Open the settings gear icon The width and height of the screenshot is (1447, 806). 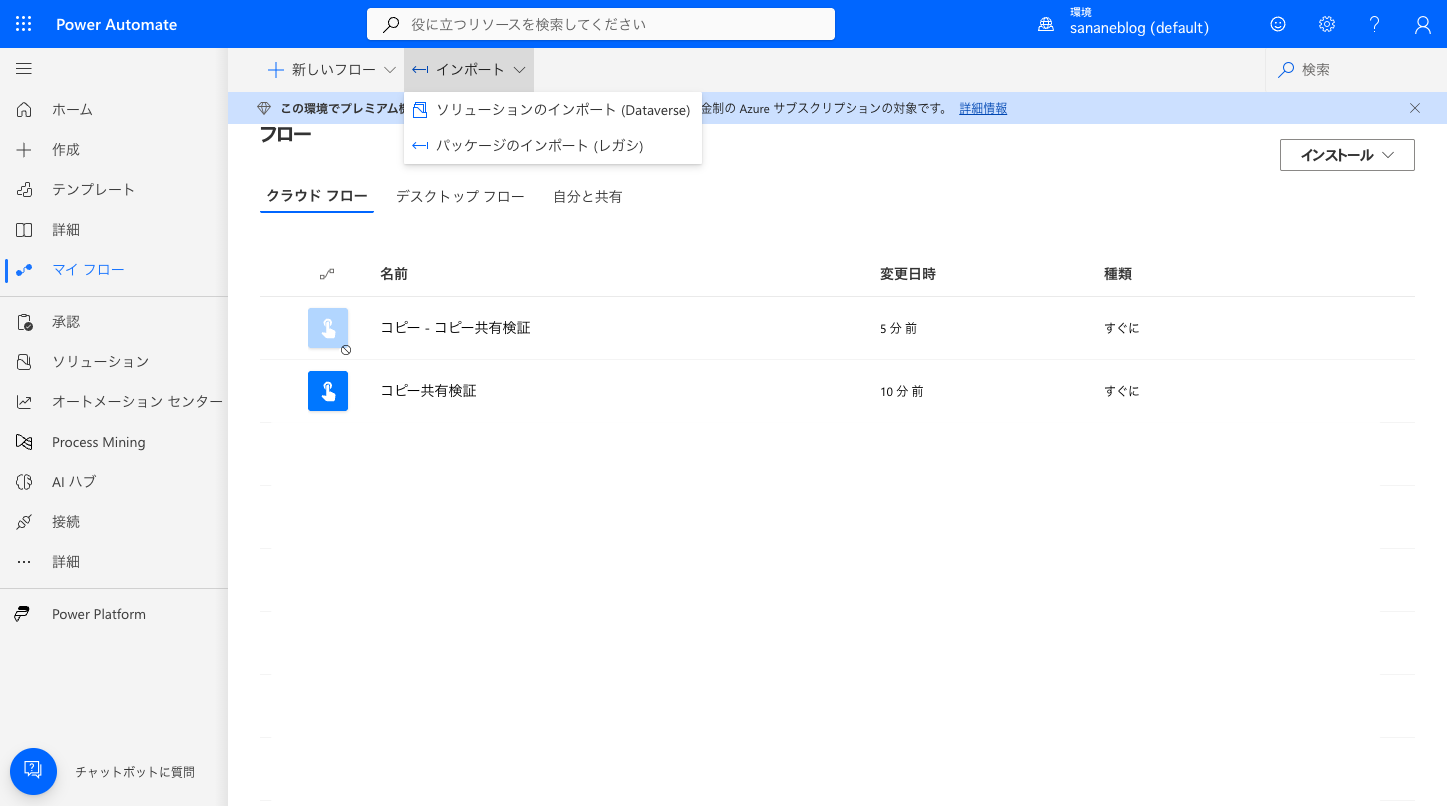click(1327, 24)
